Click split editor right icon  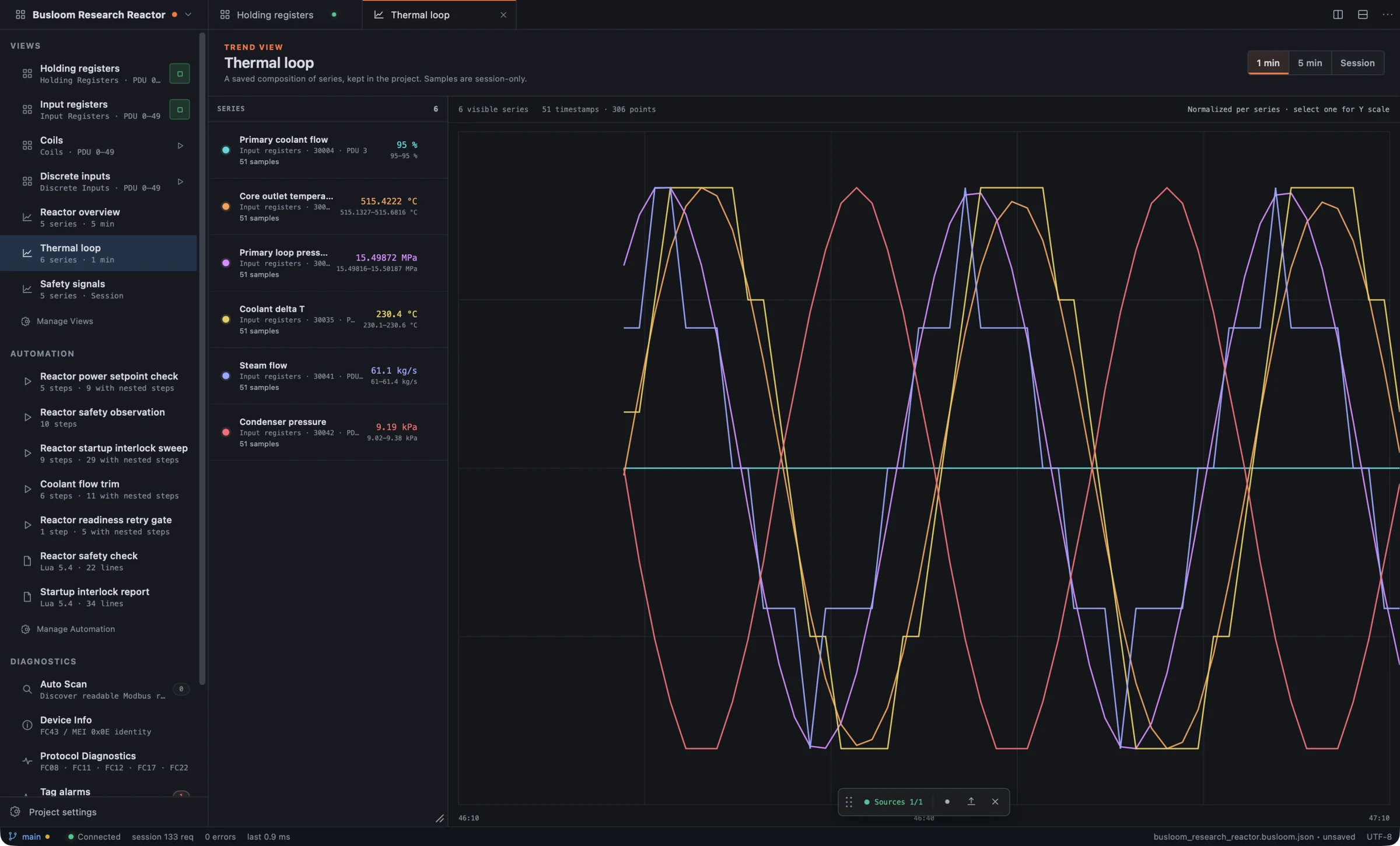click(x=1338, y=15)
